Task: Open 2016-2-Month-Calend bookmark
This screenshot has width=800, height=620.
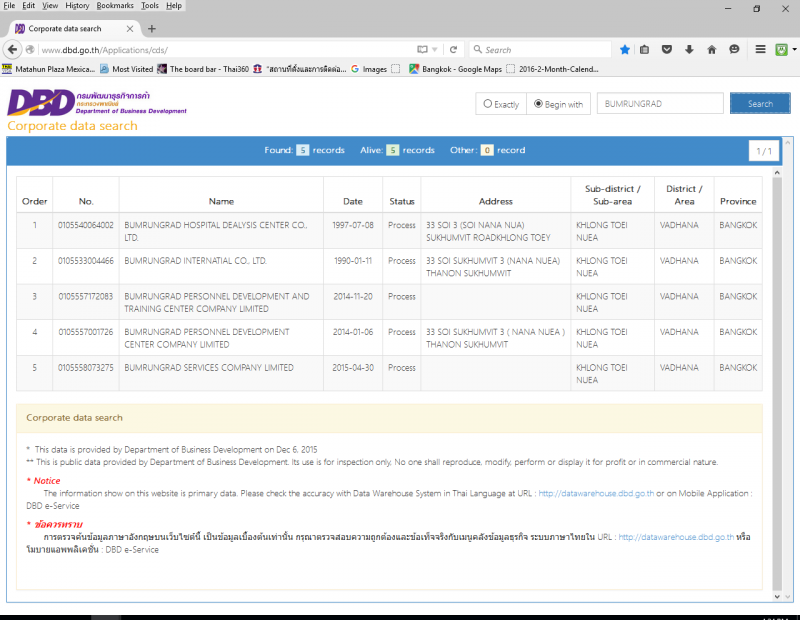Action: click(553, 69)
